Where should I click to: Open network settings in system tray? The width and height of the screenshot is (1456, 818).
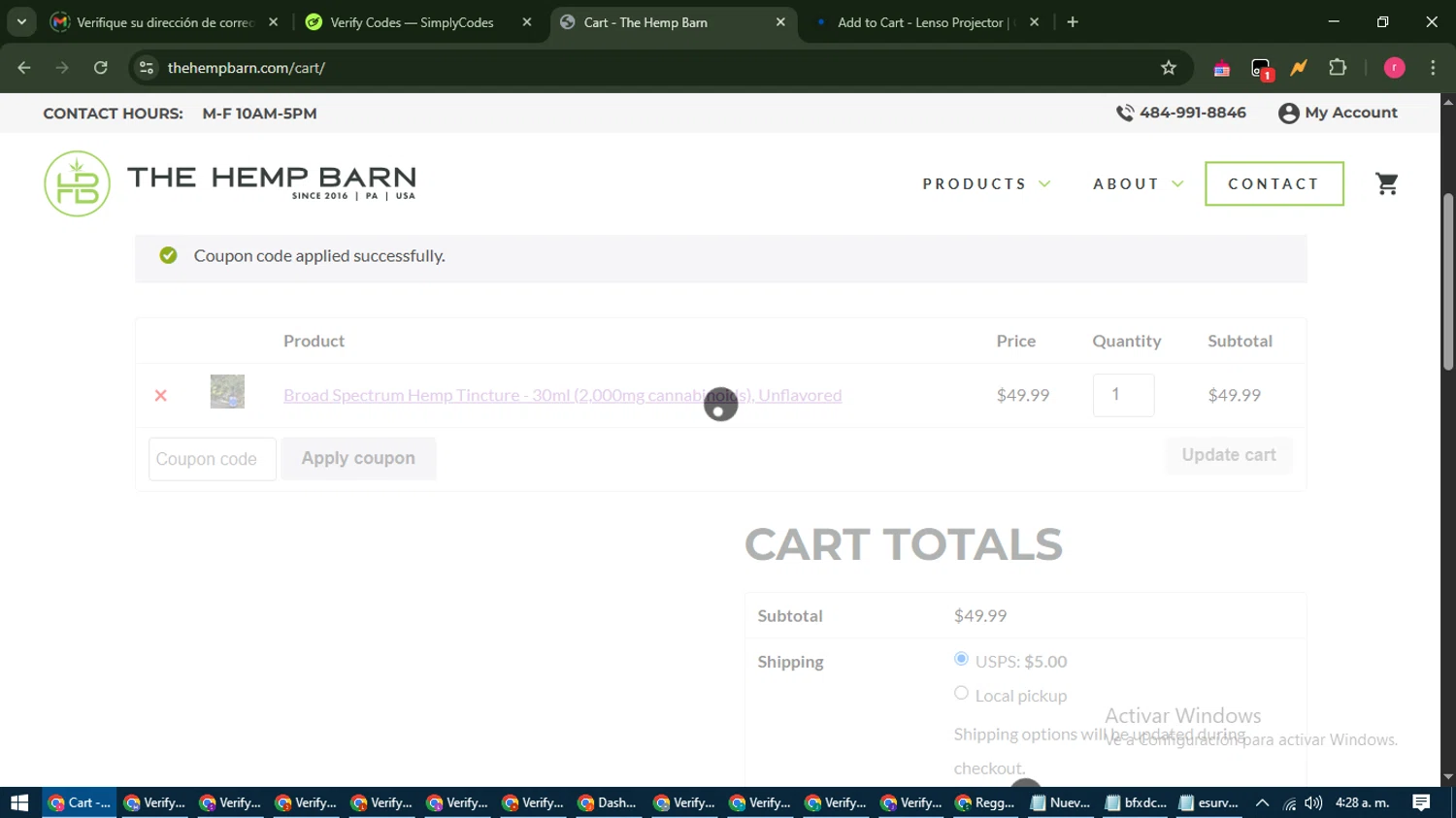[1289, 802]
